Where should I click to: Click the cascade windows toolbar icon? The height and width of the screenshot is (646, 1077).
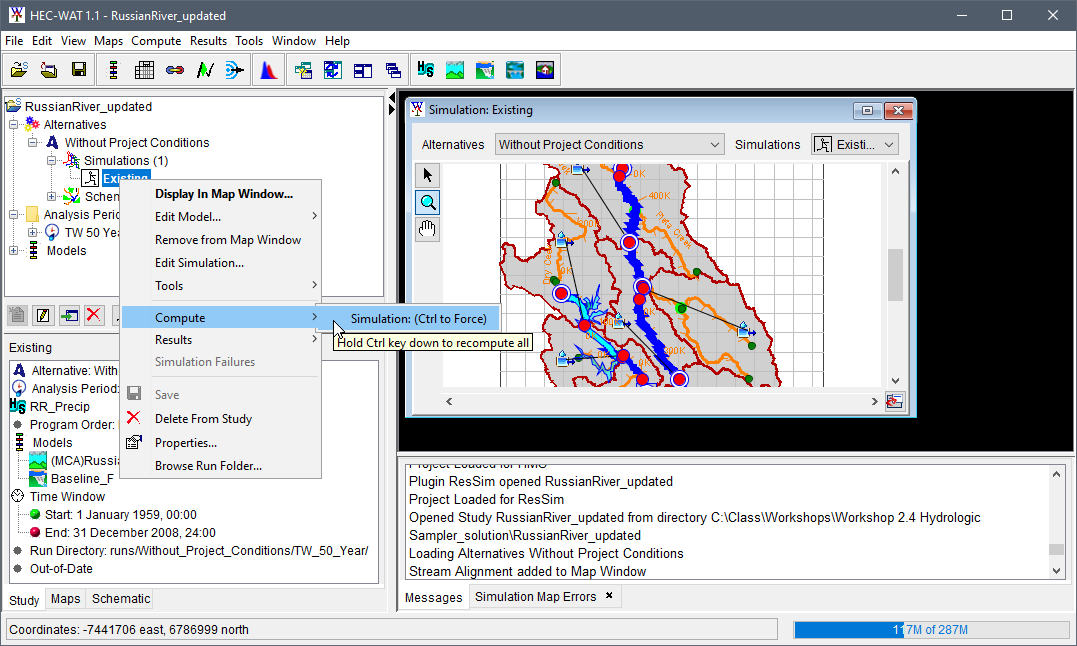(x=393, y=70)
